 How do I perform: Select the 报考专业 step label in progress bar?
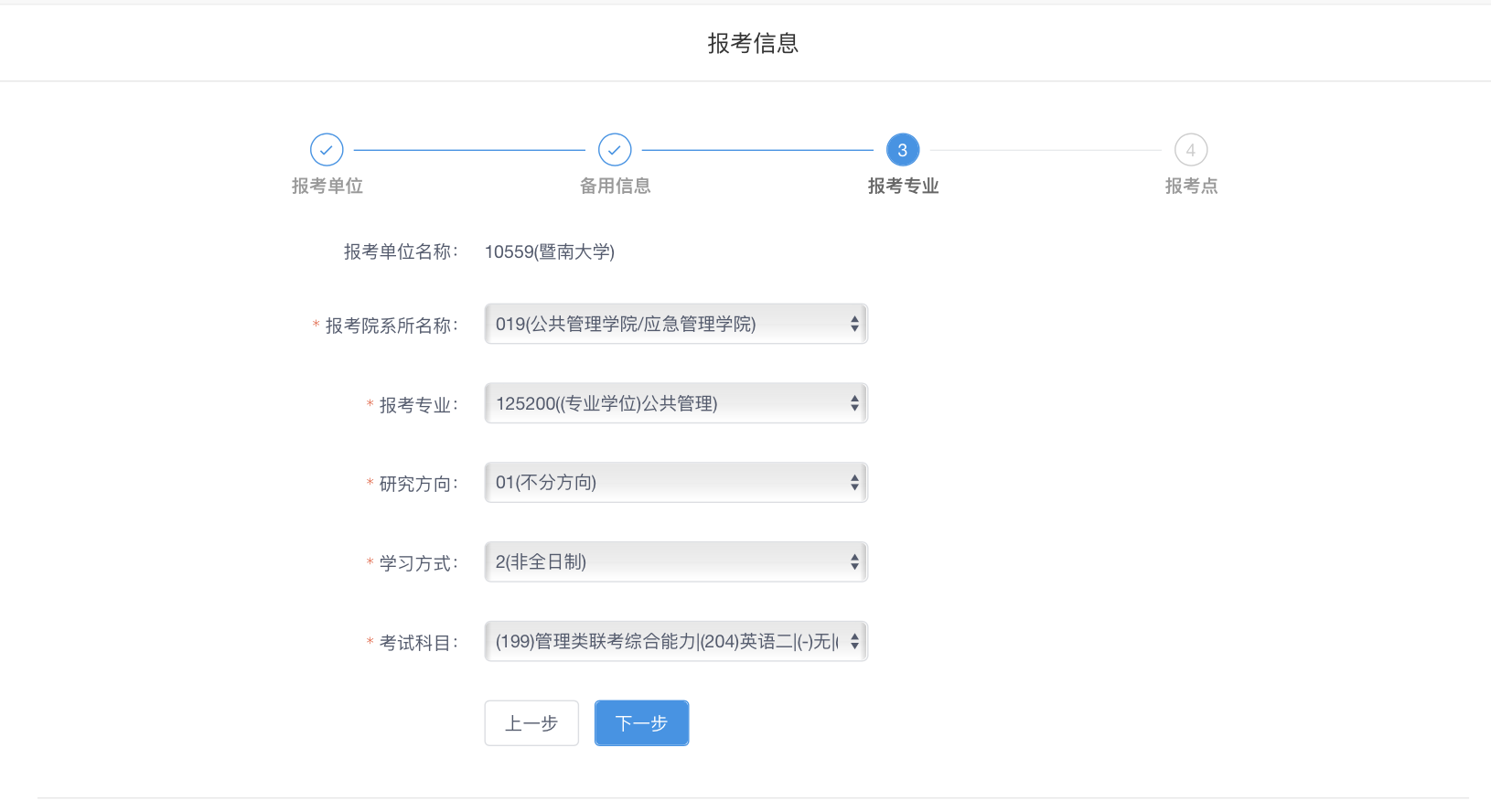click(903, 186)
